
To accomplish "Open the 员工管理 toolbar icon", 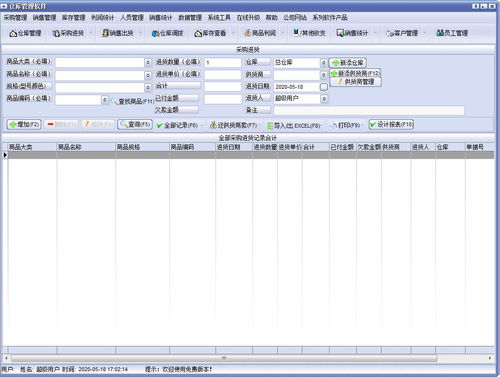I will tap(452, 33).
